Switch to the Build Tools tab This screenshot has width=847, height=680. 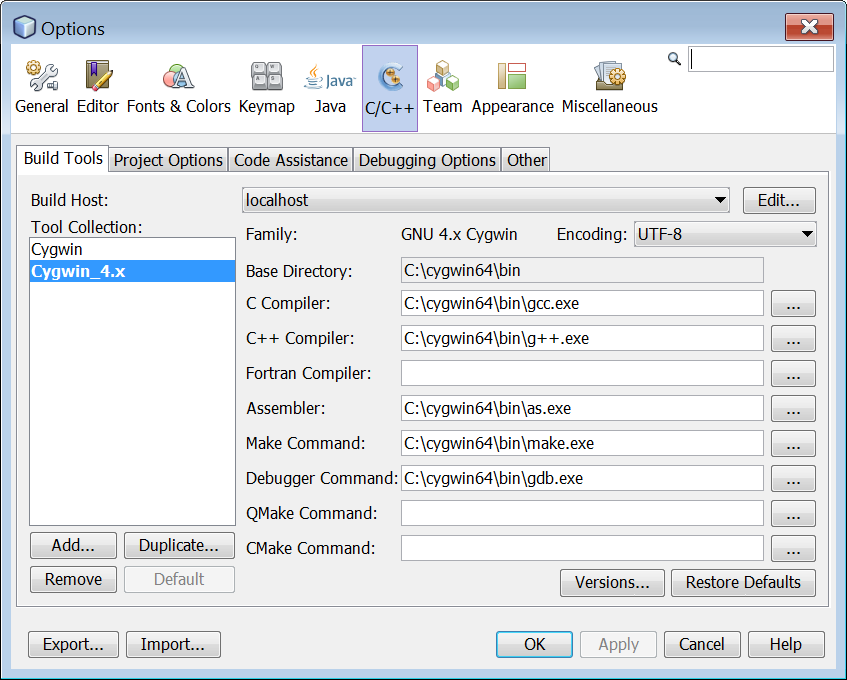[63, 158]
